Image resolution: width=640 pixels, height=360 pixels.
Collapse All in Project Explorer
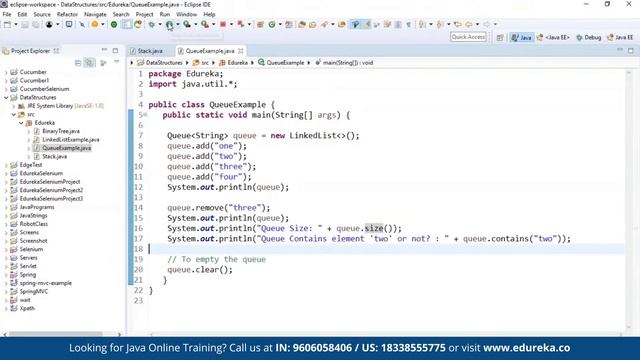[x=78, y=63]
